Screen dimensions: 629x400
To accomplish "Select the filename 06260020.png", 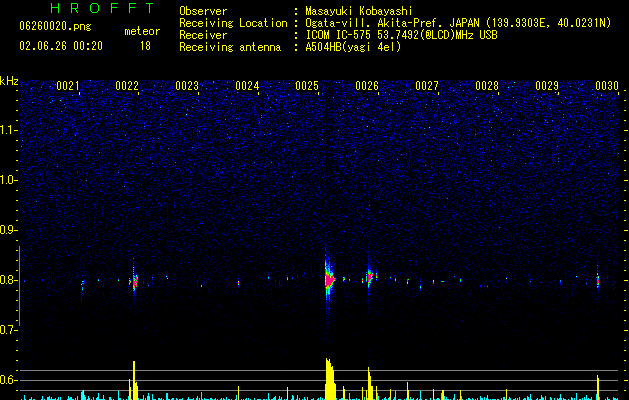I will click(55, 26).
